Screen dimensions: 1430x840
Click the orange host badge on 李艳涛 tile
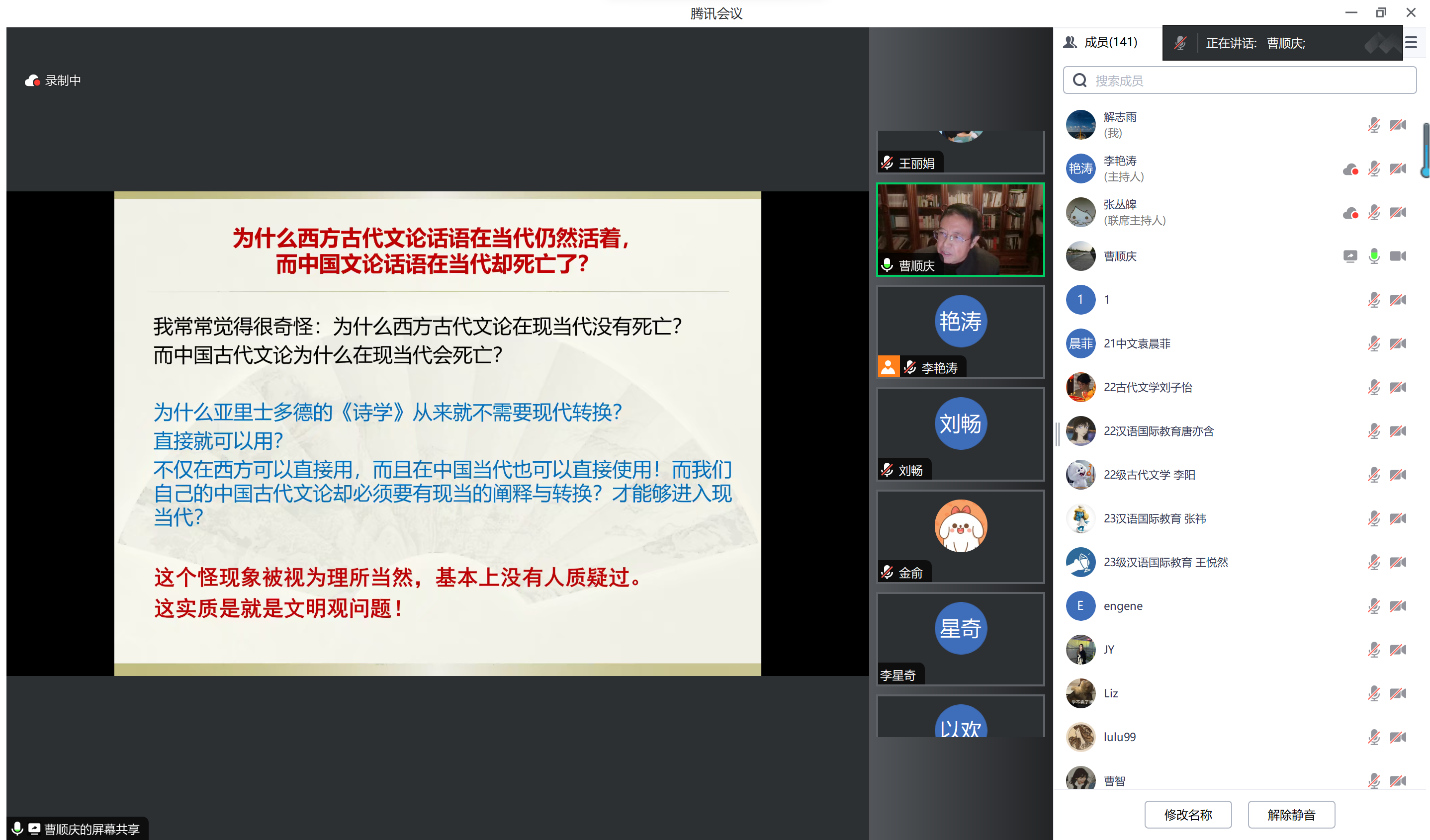click(x=888, y=367)
